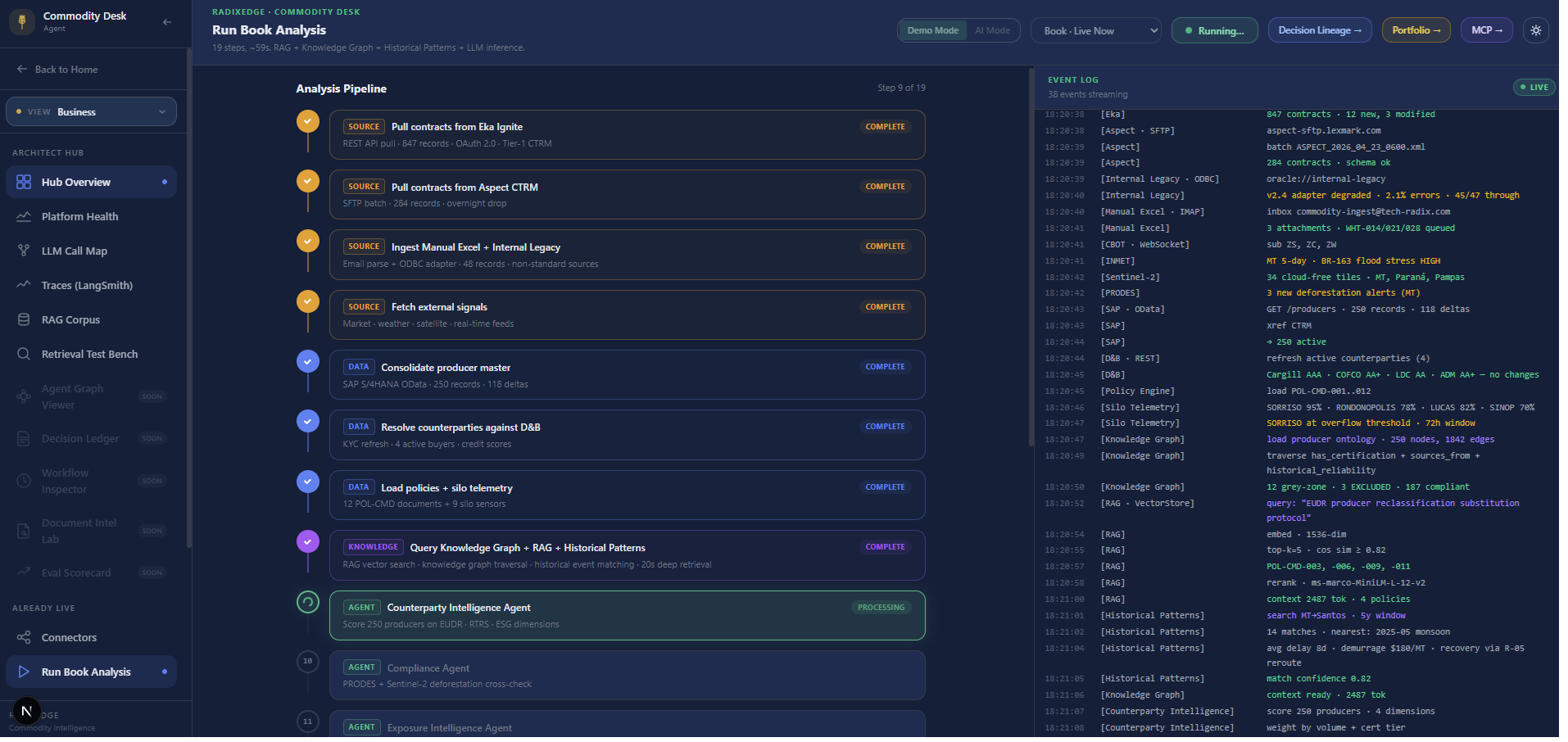Click the Retrieval Test Bench magnifier icon

[24, 354]
